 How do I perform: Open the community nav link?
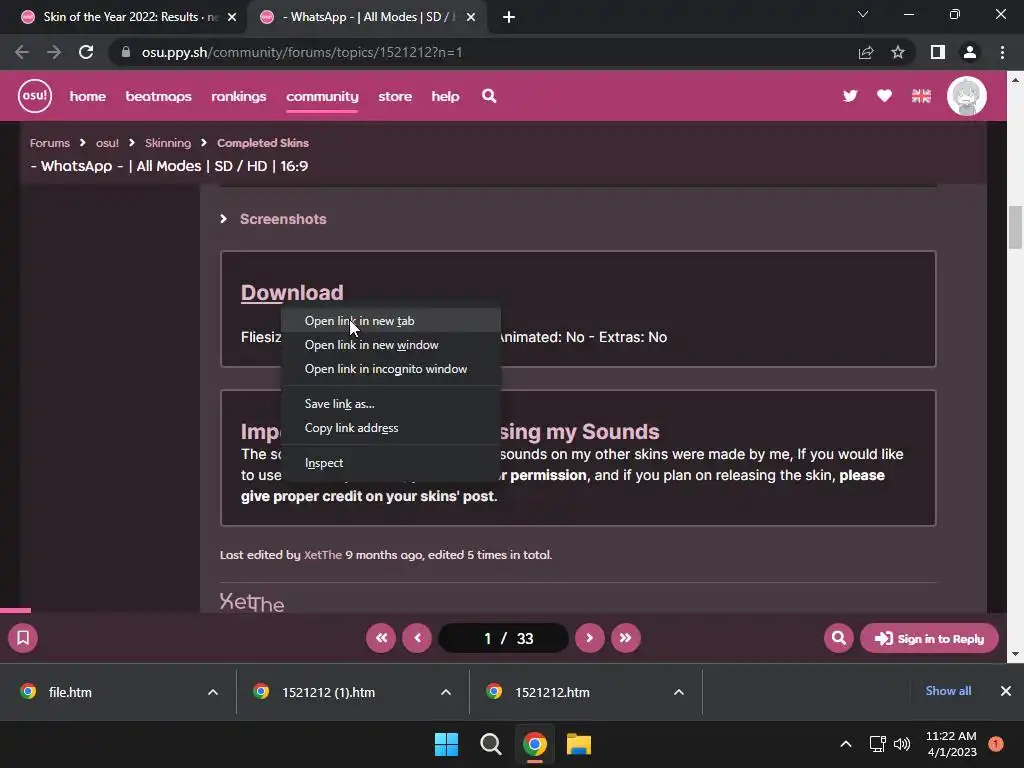323,96
